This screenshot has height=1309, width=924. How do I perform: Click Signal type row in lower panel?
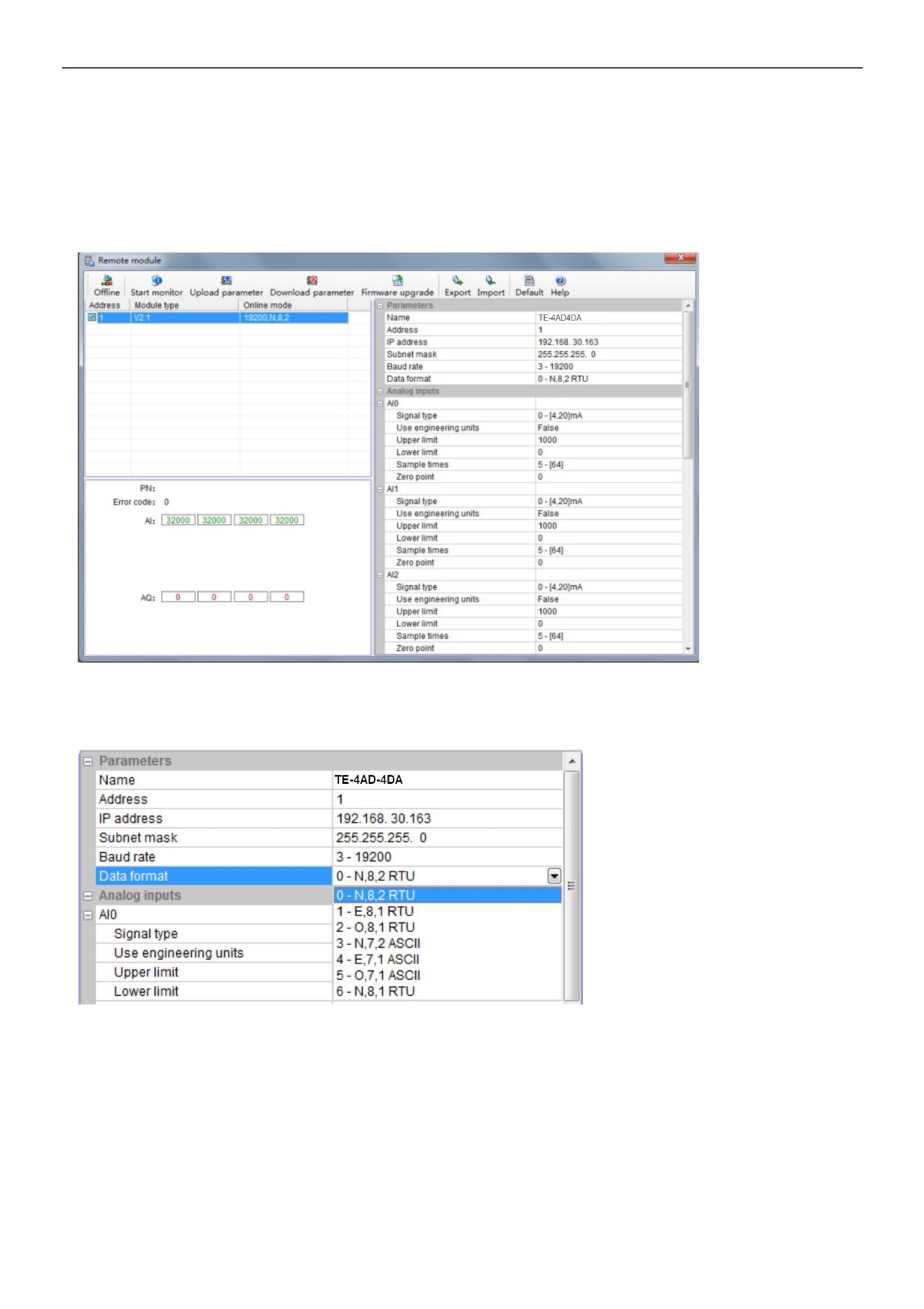214,934
